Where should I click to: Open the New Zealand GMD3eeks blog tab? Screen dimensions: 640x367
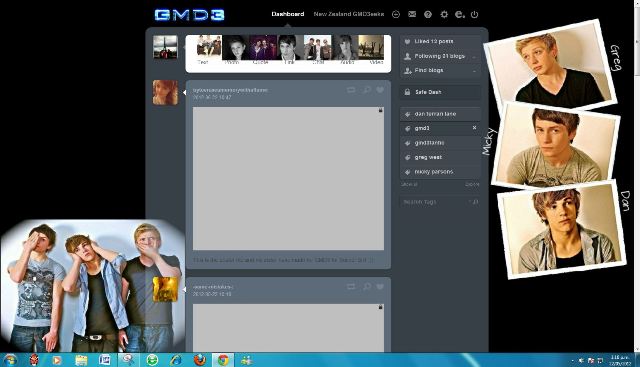pyautogui.click(x=349, y=14)
